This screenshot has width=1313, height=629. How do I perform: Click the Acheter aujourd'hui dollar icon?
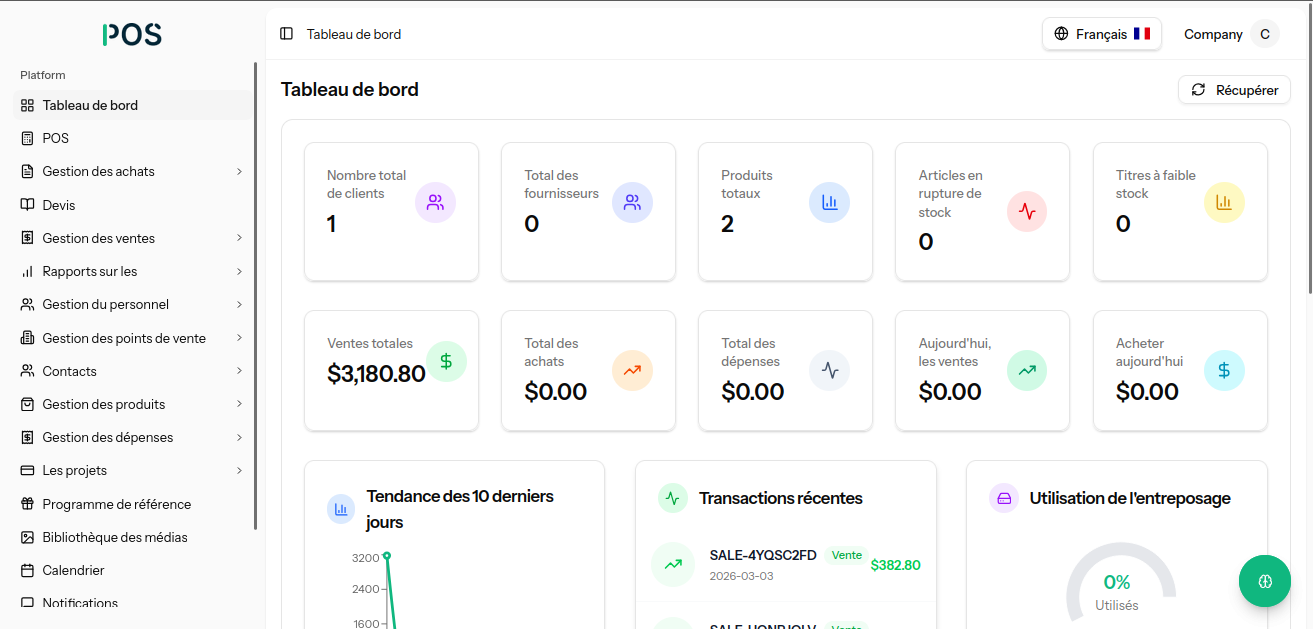click(x=1224, y=371)
